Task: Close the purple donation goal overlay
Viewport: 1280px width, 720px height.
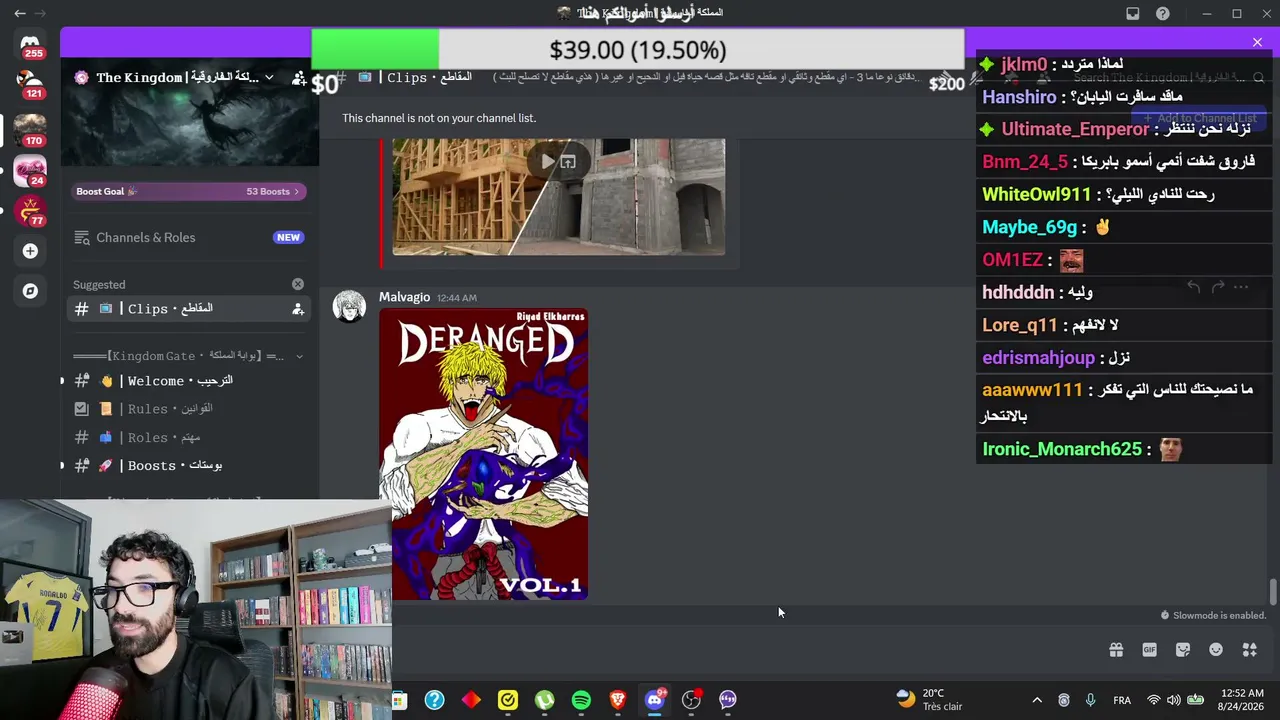Action: pos(1257,42)
